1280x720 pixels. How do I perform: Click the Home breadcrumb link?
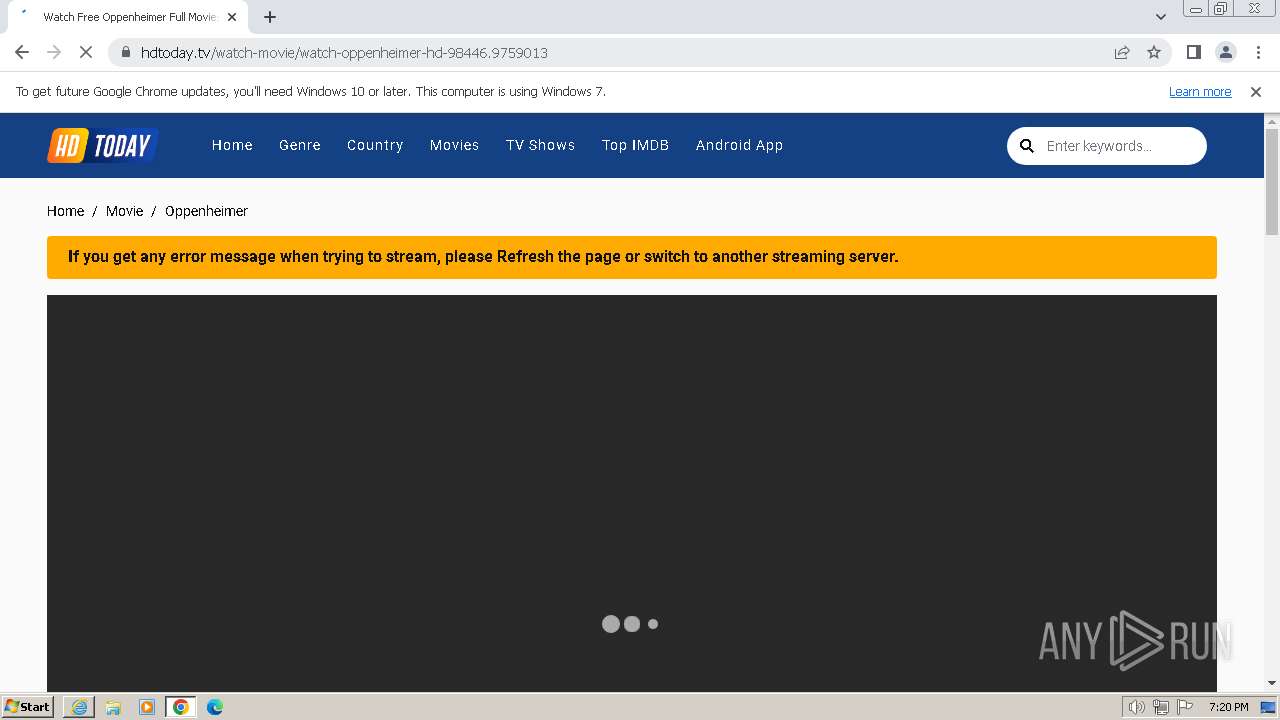[x=65, y=211]
